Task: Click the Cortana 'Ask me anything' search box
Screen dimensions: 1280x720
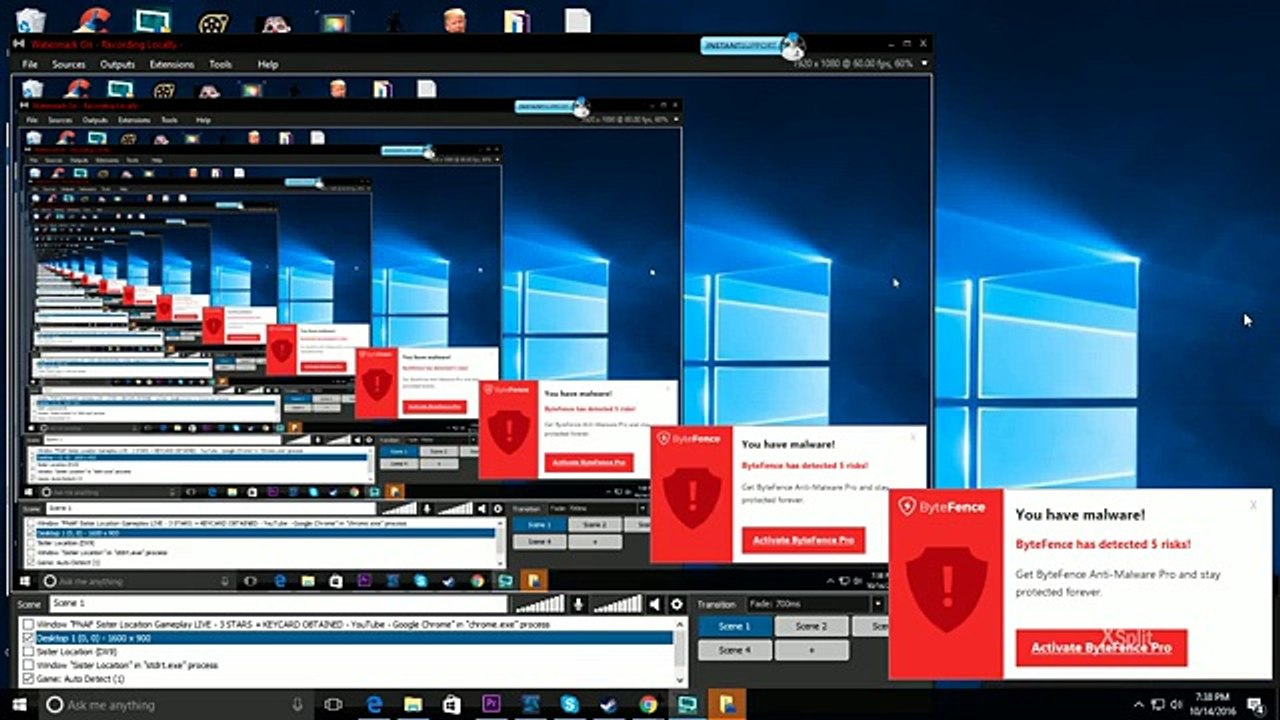Action: click(178, 705)
